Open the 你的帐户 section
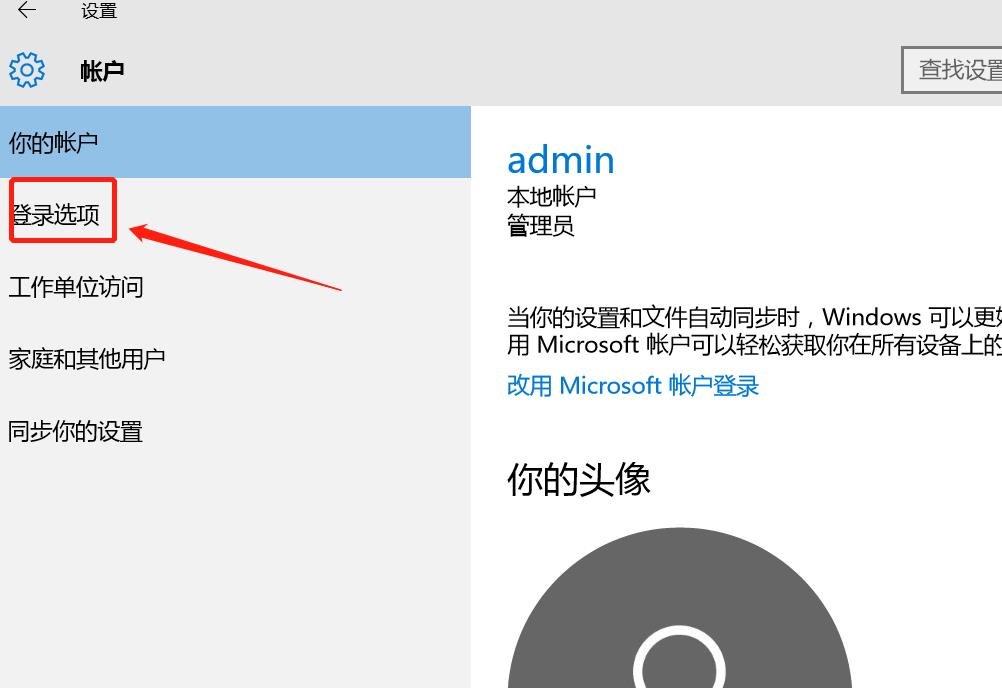1002x688 pixels. [x=235, y=142]
